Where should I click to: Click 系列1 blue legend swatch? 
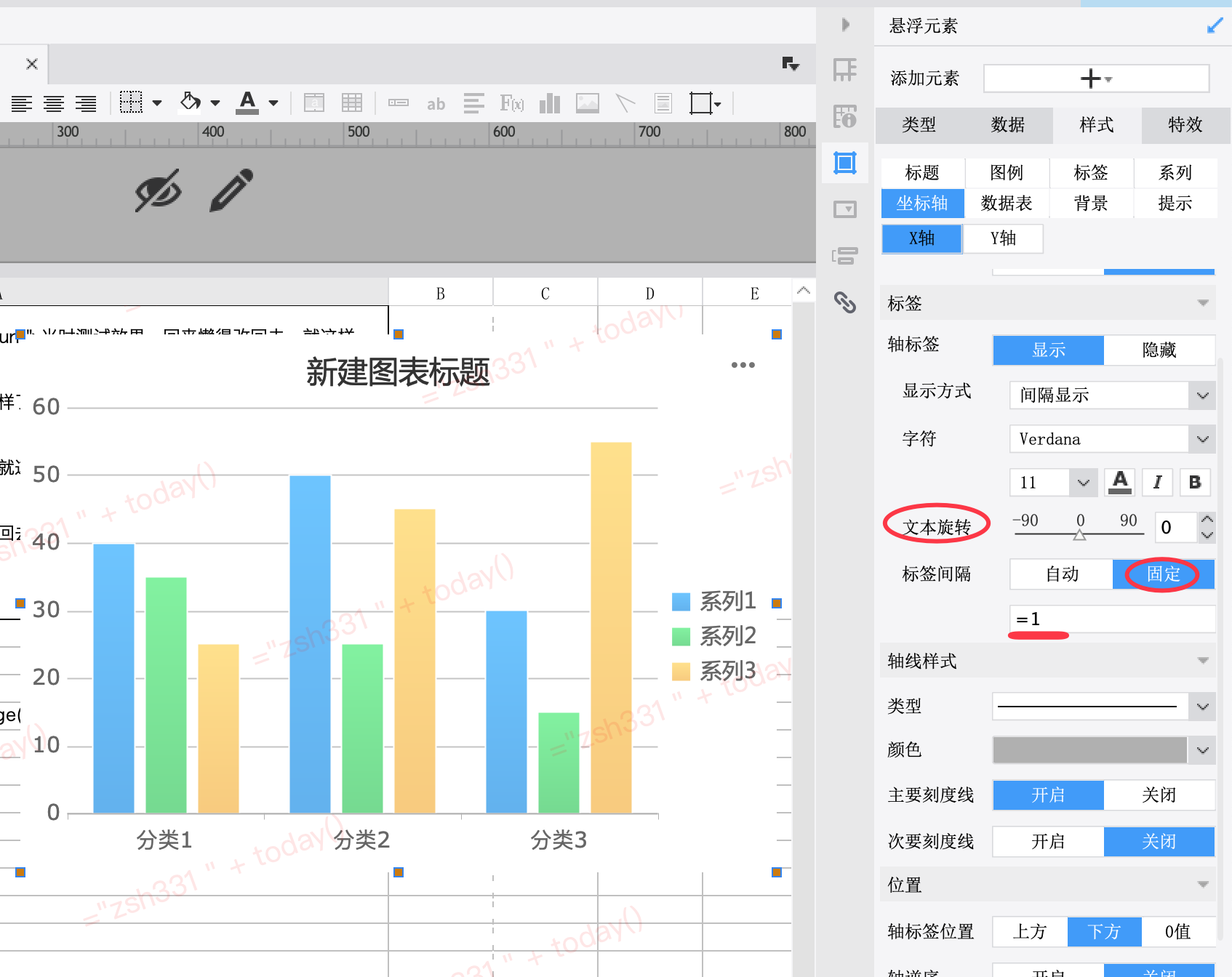pos(681,601)
